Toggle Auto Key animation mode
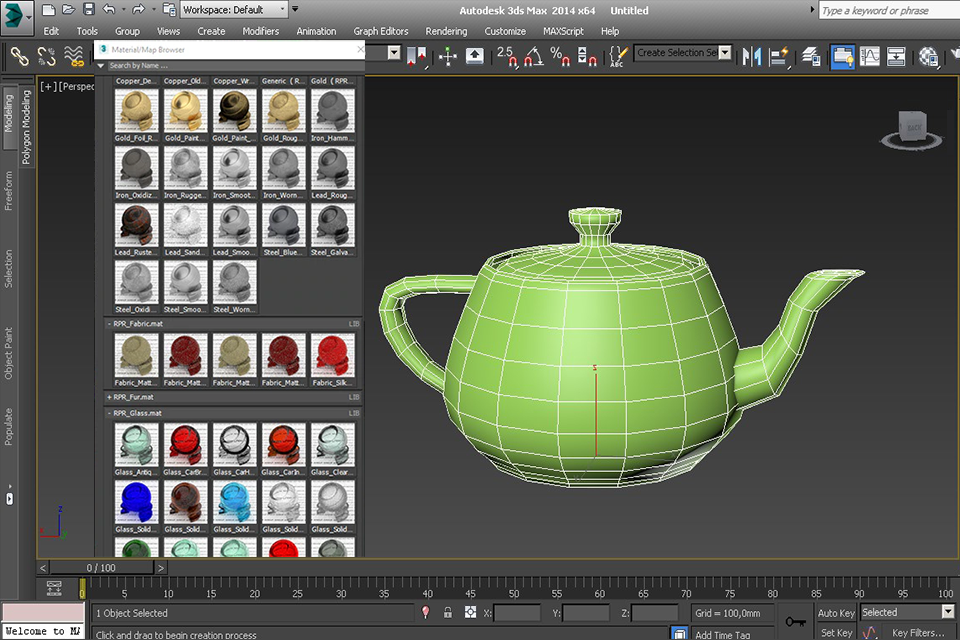Screen dimensions: 960x640 (836, 613)
